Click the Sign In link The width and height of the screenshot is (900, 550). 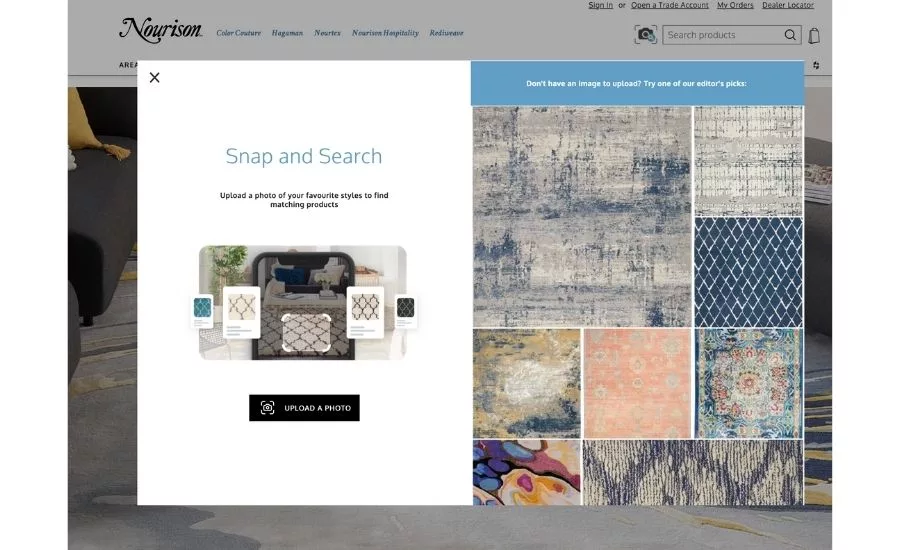[x=601, y=5]
